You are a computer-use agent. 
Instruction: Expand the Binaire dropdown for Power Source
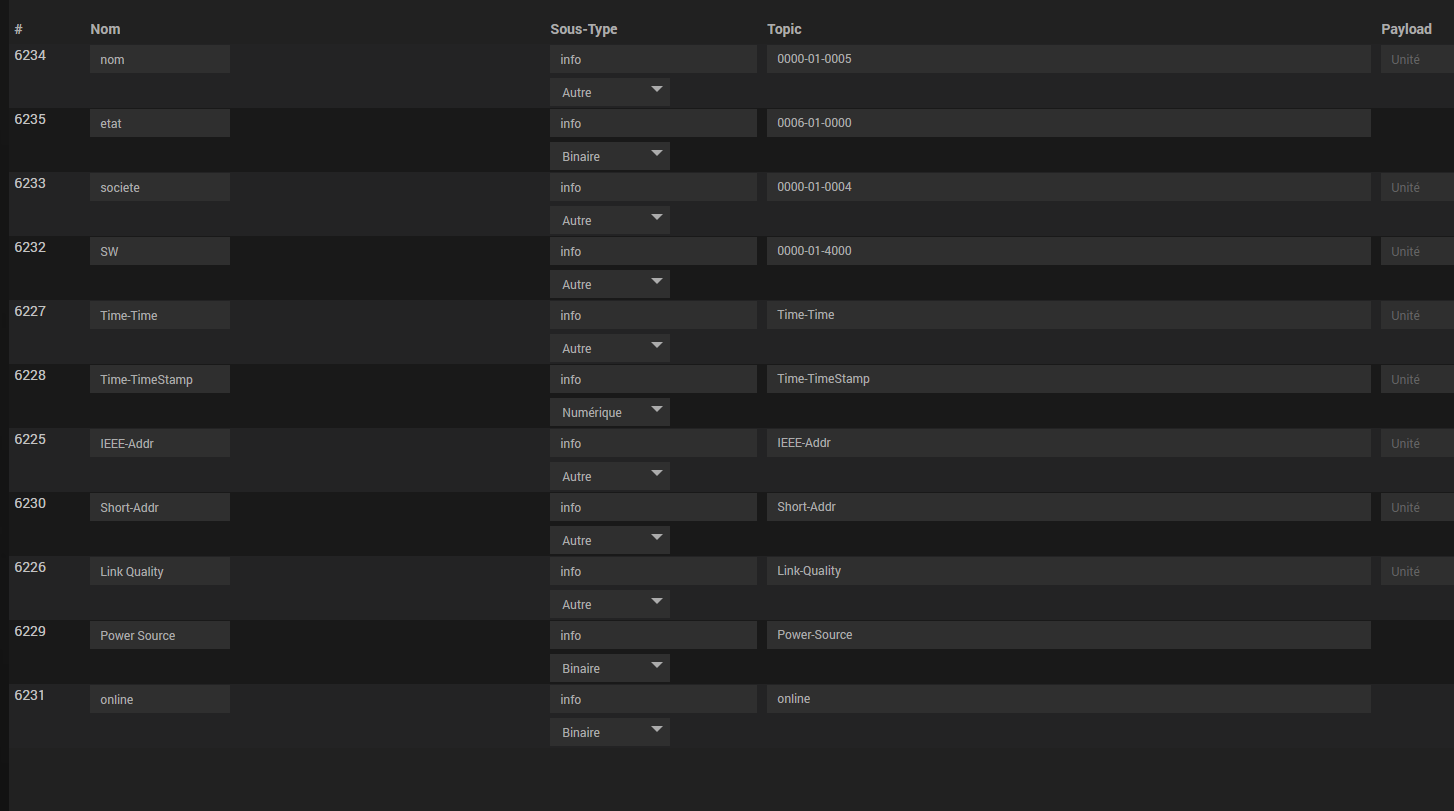609,668
